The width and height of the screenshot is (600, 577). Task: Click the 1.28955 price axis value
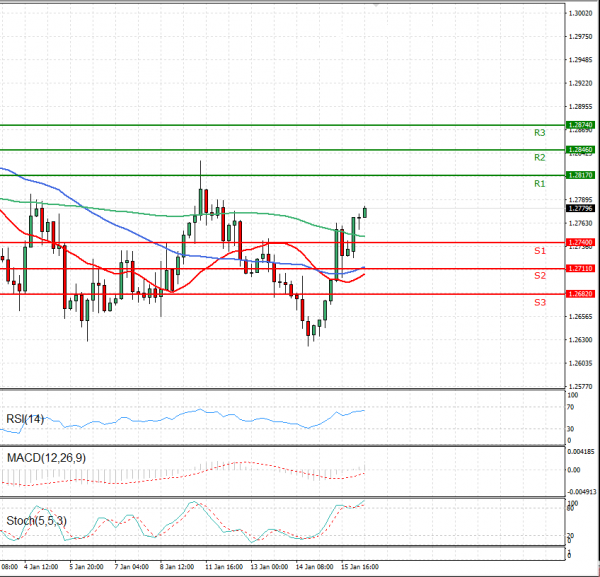(580, 106)
